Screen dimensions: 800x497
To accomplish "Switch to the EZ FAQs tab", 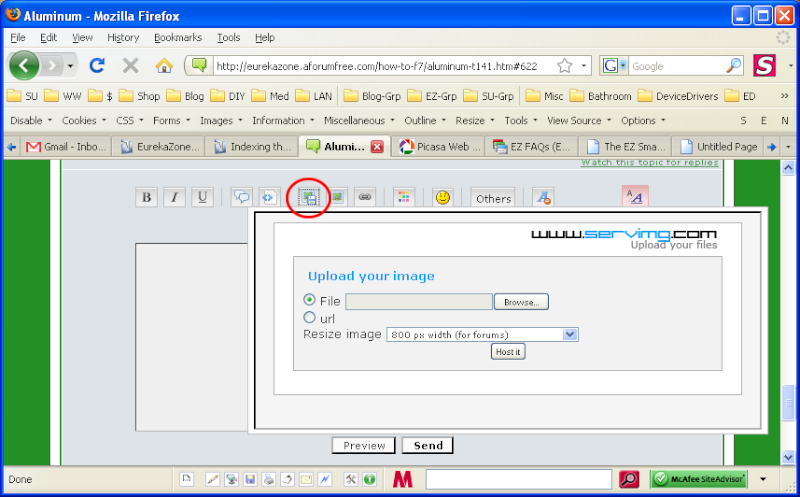I will [x=532, y=147].
